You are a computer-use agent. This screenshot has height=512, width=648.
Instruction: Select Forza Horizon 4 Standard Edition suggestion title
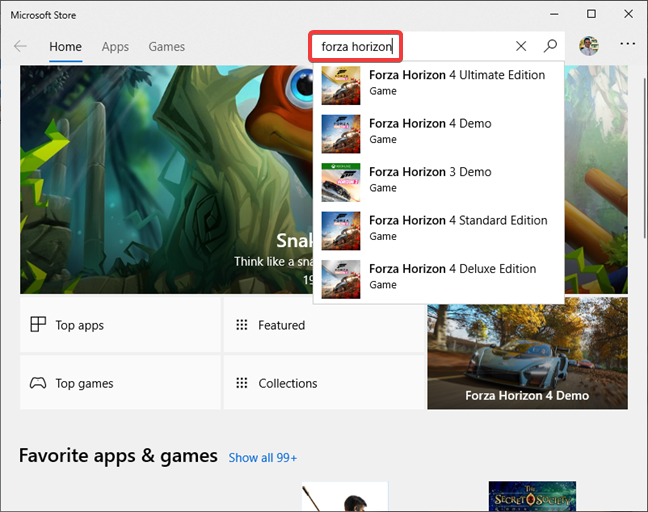[458, 220]
